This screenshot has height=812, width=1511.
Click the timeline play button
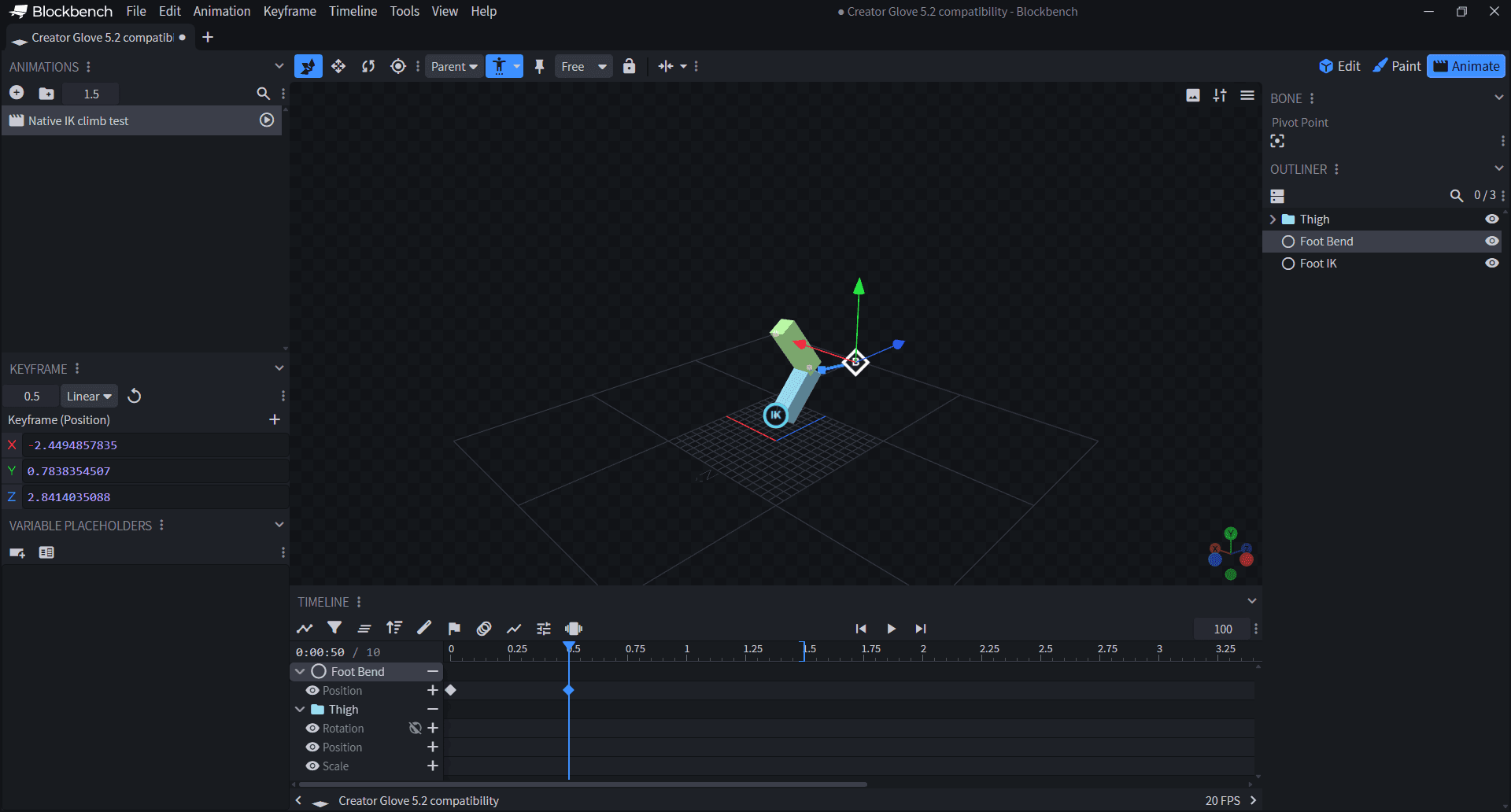(x=891, y=628)
